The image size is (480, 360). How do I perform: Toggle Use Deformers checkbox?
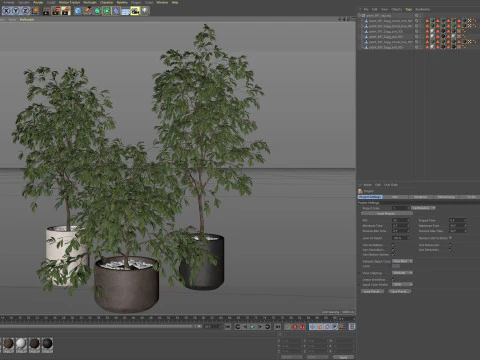click(450, 250)
